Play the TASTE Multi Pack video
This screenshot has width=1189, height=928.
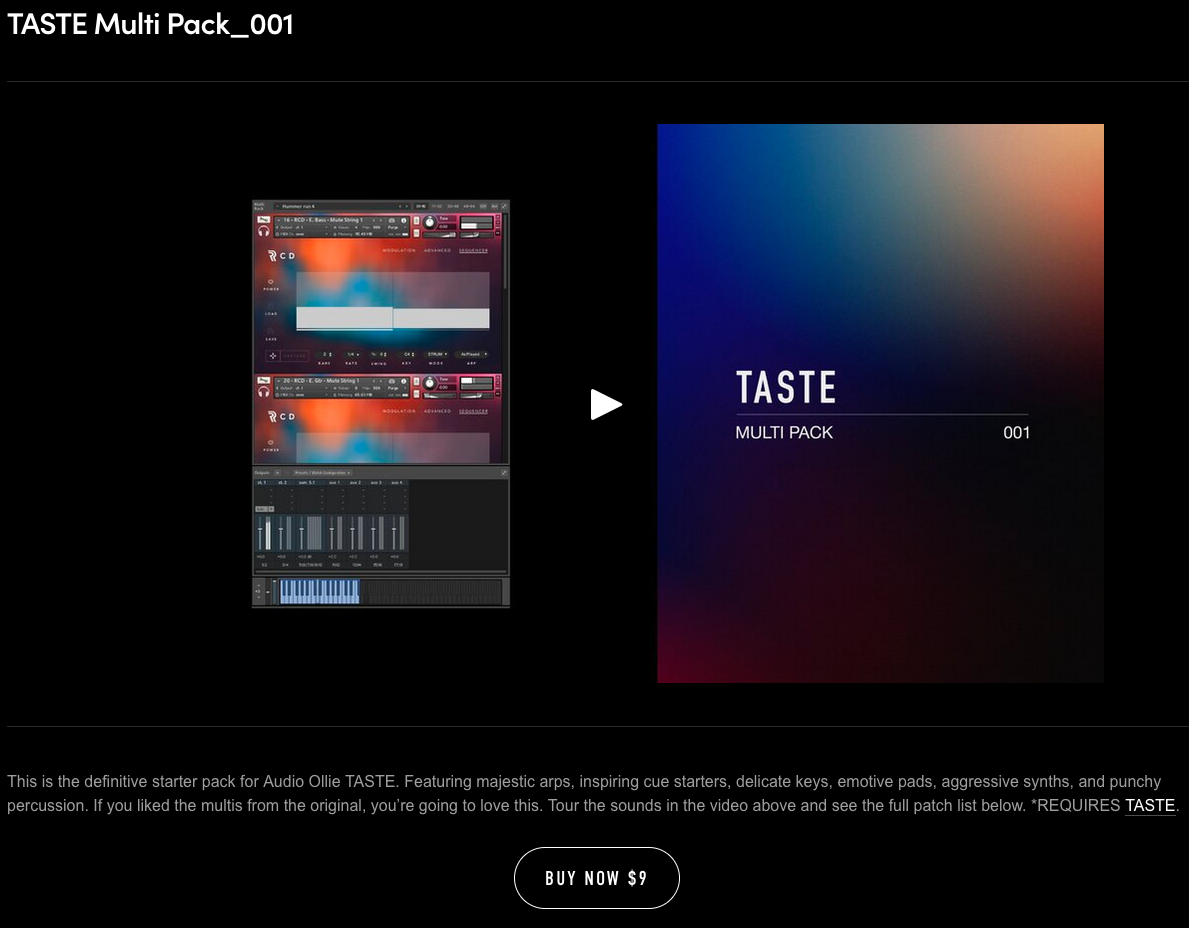pyautogui.click(x=606, y=404)
